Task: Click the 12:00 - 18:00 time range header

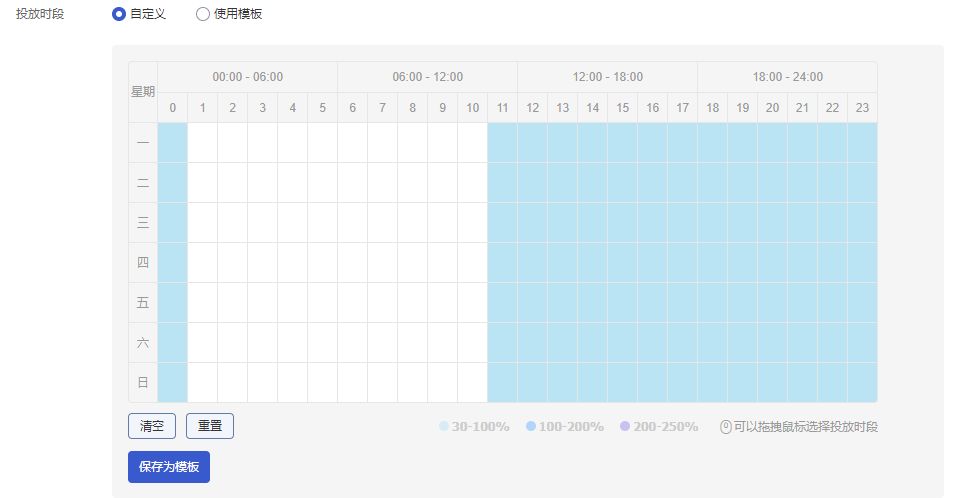Action: [x=607, y=77]
